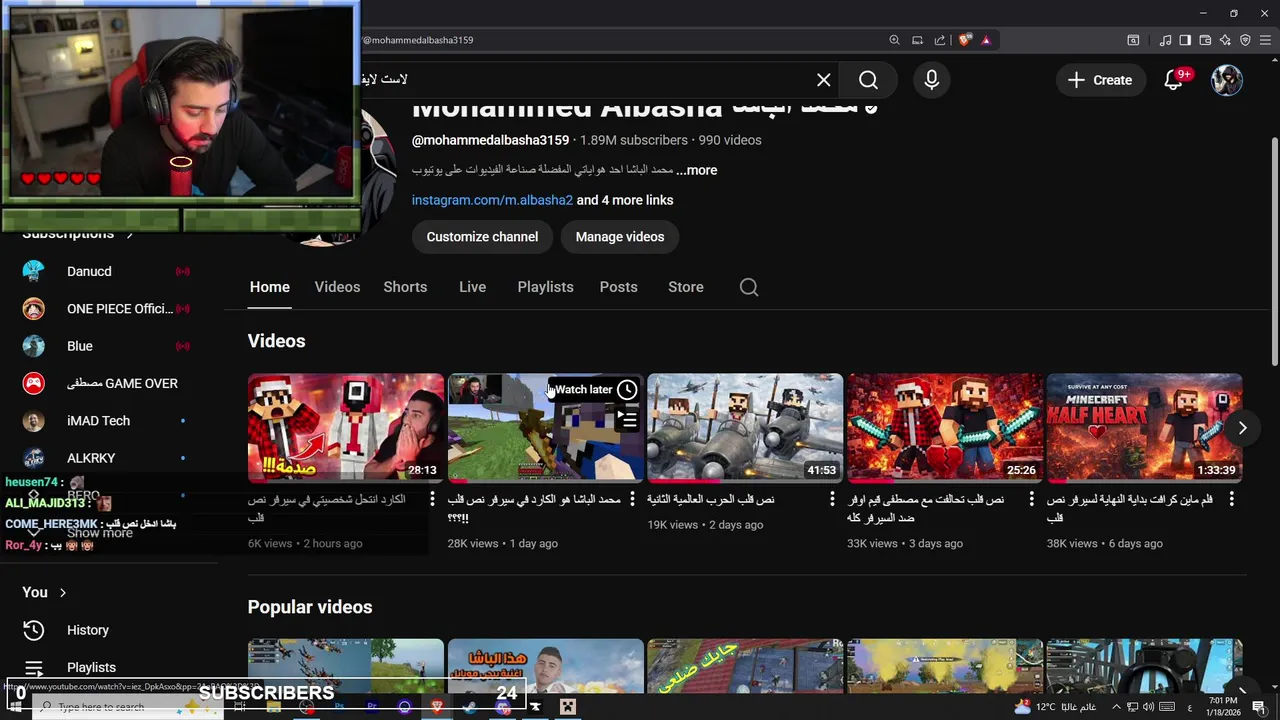Viewport: 1280px width, 720px height.
Task: Open options menu for the 6K views video
Action: point(432,499)
